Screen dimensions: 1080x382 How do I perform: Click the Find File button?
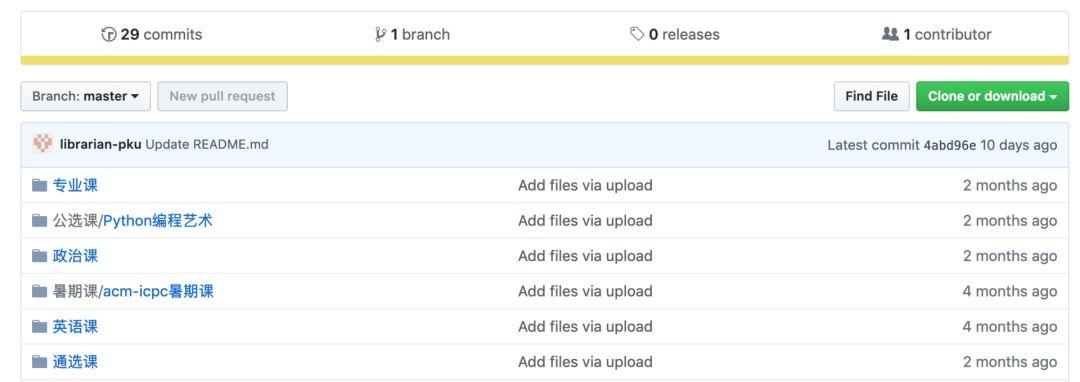click(871, 96)
